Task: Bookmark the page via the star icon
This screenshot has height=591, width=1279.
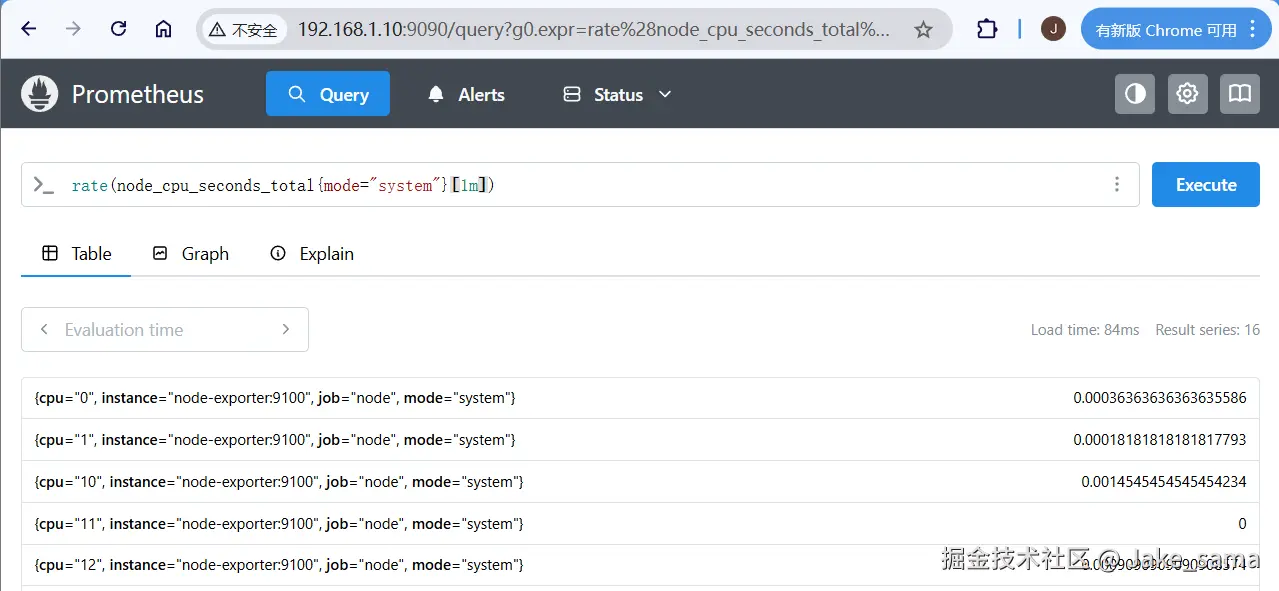Action: click(923, 29)
